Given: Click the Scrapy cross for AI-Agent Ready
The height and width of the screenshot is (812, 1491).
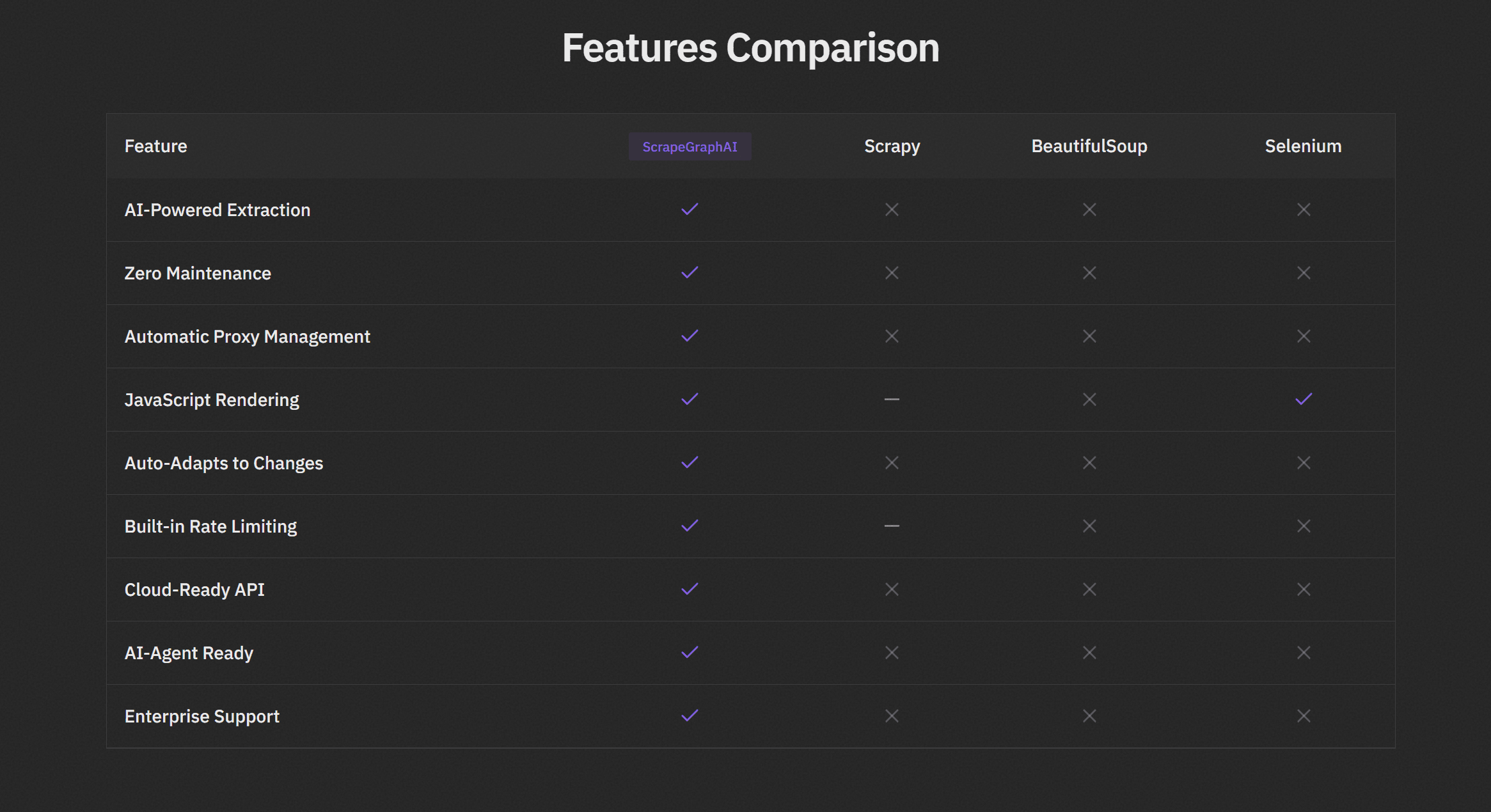Looking at the screenshot, I should (892, 652).
